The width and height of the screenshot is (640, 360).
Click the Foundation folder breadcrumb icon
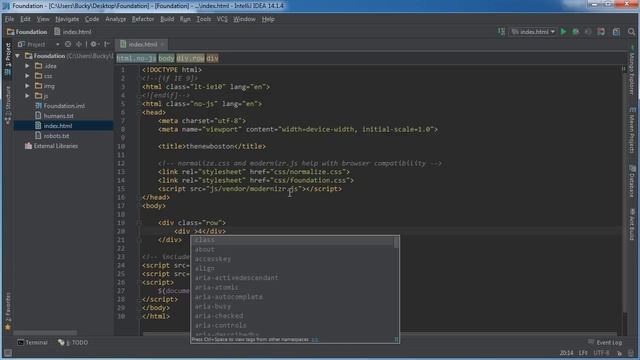(11, 31)
